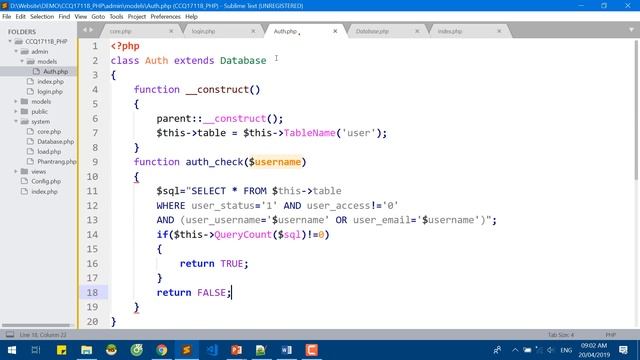Click the Line 18, Column 22 status text
The width and height of the screenshot is (640, 360).
click(43, 335)
